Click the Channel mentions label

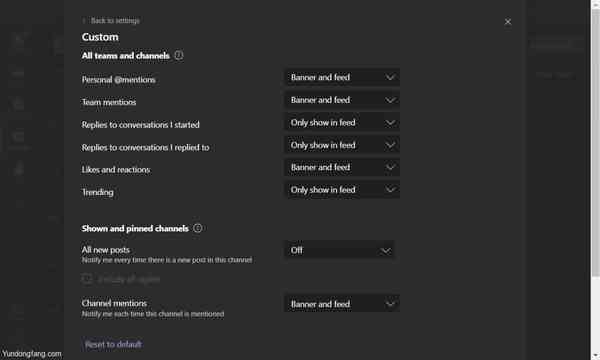point(114,303)
